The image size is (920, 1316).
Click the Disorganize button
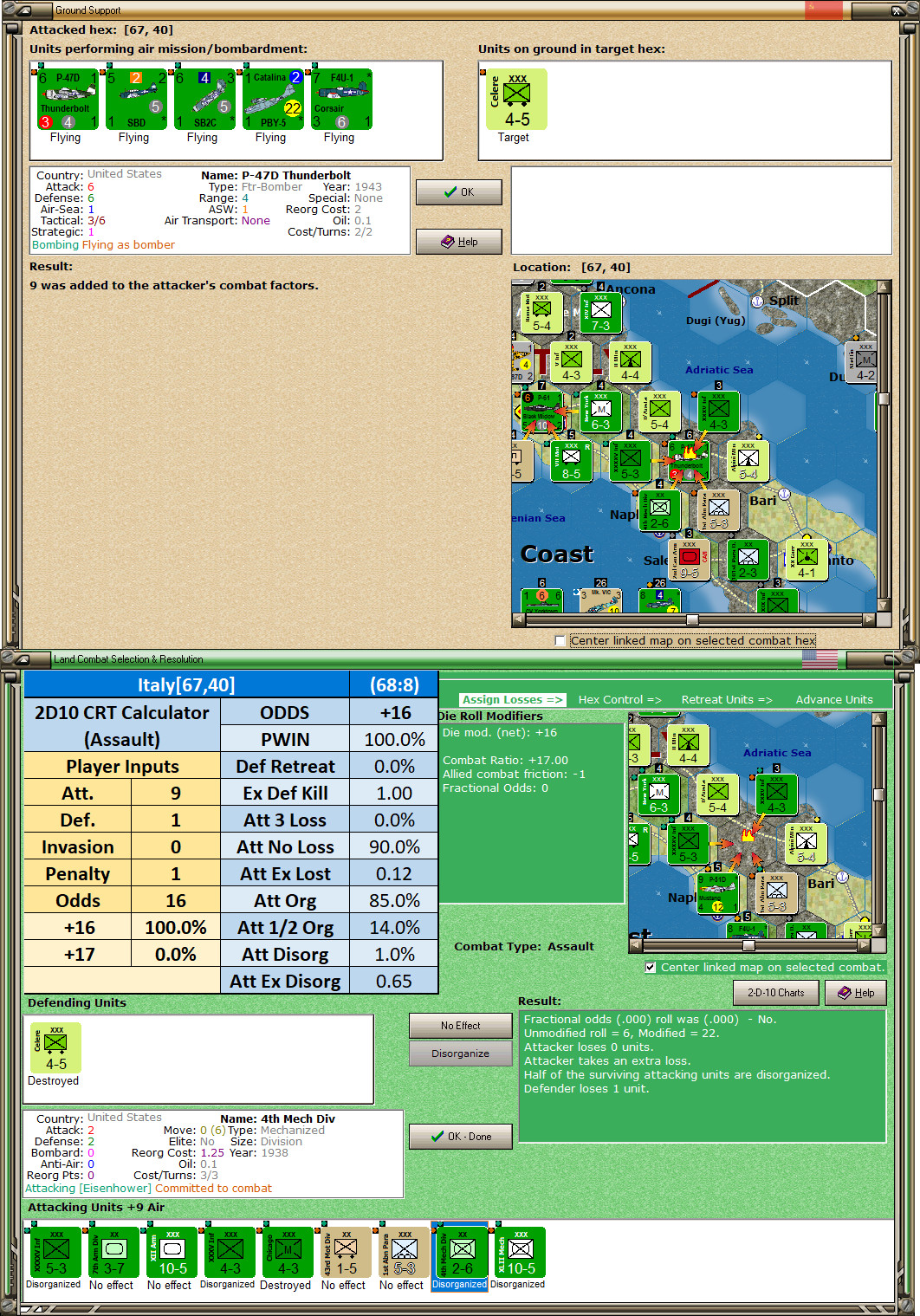[x=461, y=1053]
